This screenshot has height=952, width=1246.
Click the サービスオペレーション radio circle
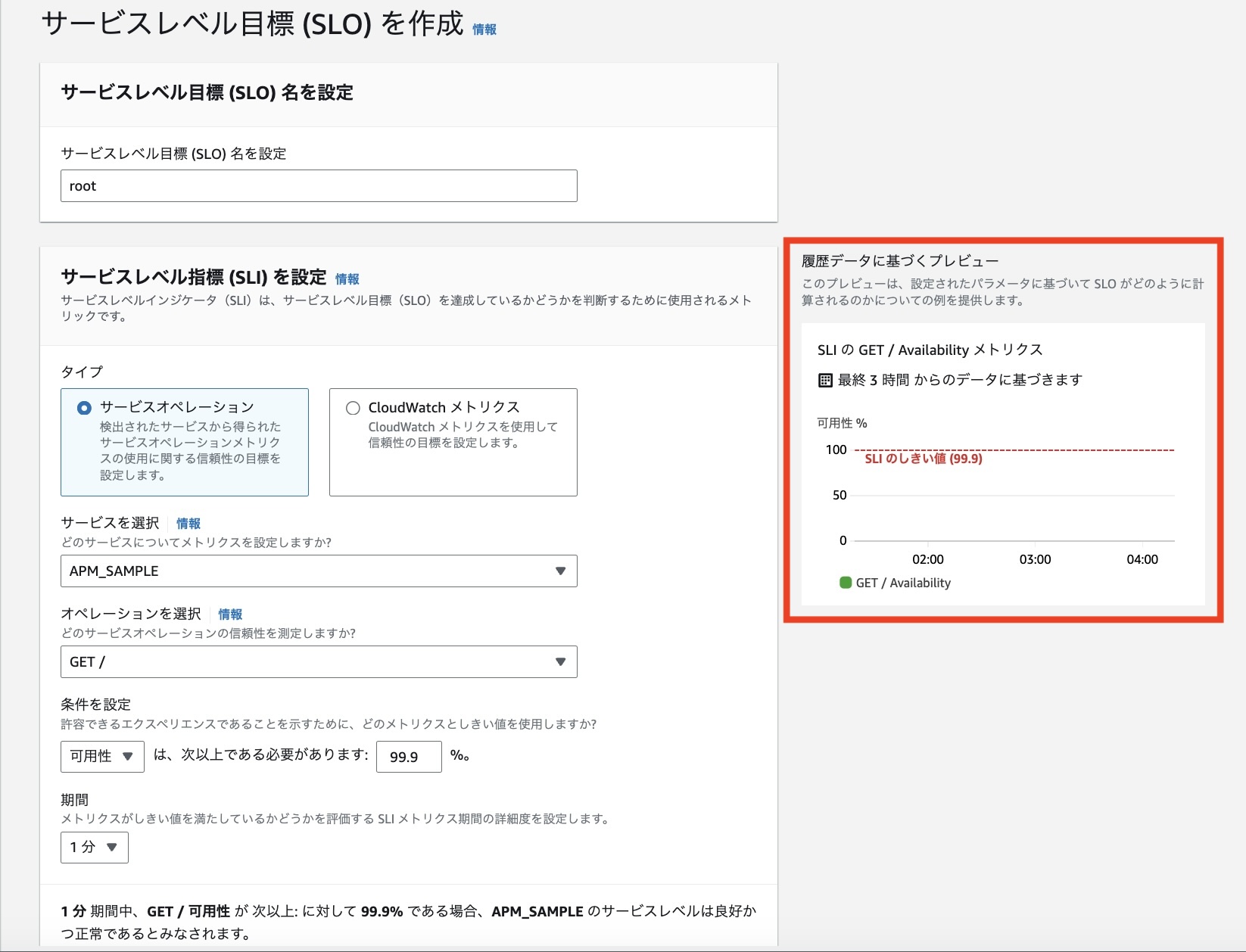pos(85,406)
